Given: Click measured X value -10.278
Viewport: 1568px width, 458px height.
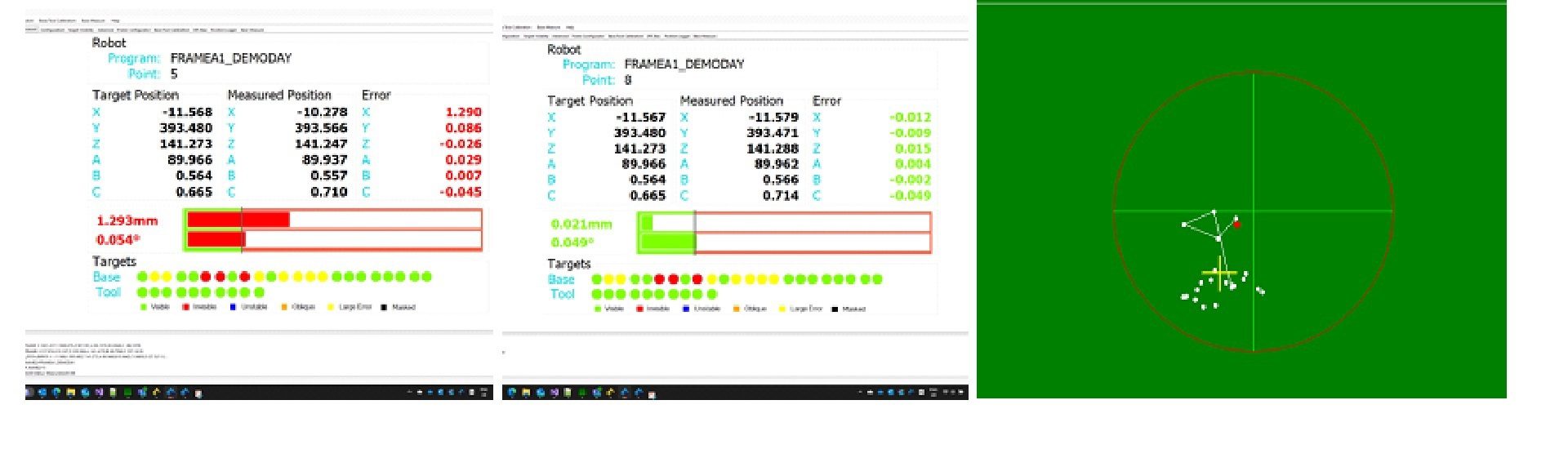Looking at the screenshot, I should (323, 112).
